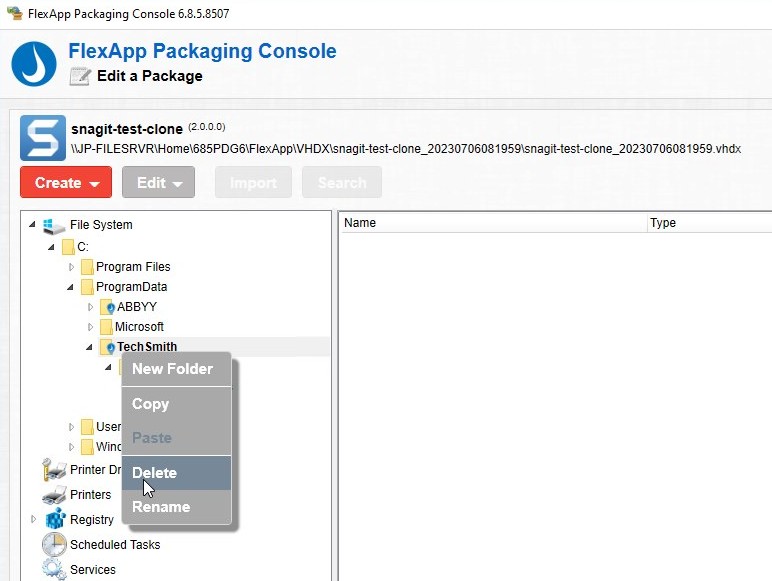
Task: Select the File System drive icon
Action: coord(53,226)
